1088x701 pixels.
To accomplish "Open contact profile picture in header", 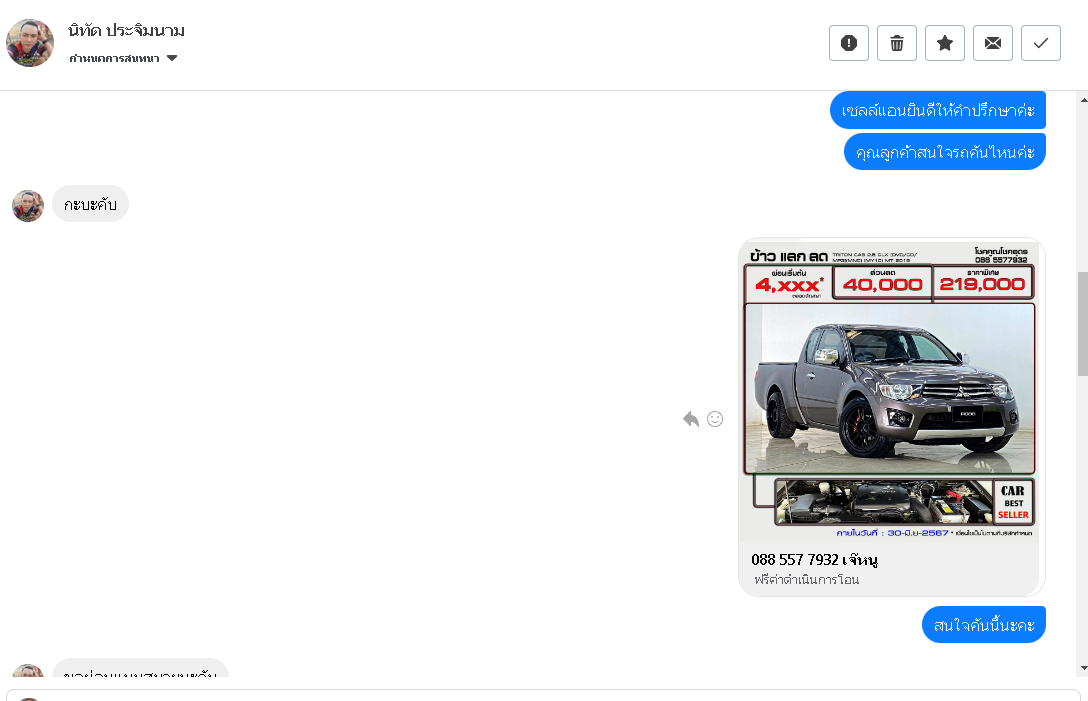I will point(30,43).
